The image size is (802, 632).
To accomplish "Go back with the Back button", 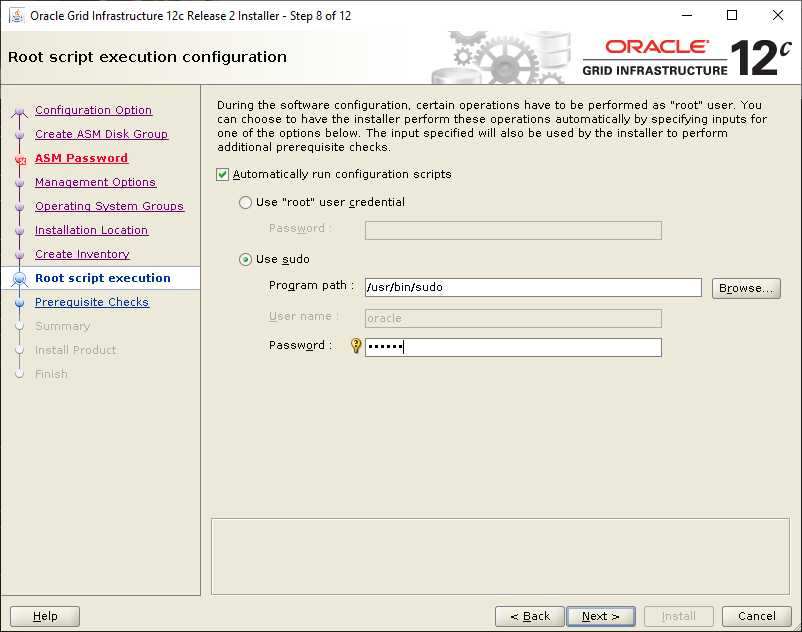I will coord(530,616).
